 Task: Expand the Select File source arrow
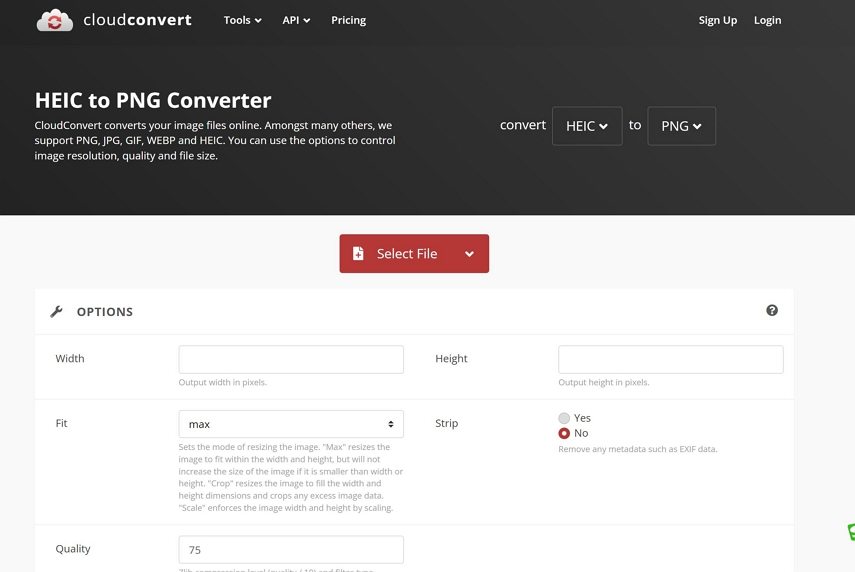coord(469,254)
